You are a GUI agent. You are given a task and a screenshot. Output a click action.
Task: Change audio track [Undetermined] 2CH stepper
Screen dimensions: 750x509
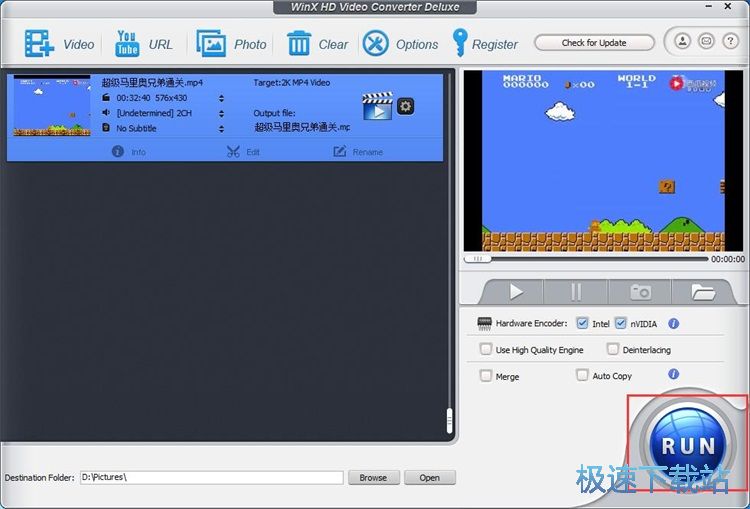pyautogui.click(x=221, y=113)
